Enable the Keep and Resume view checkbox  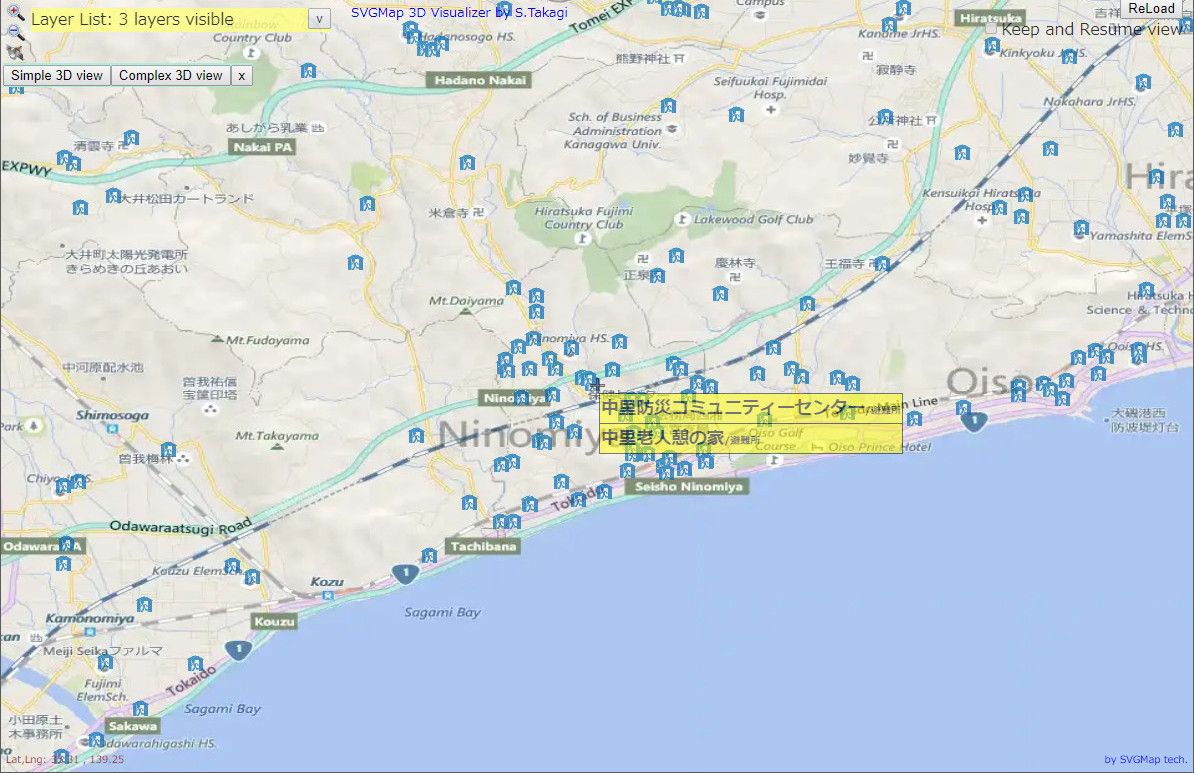991,28
